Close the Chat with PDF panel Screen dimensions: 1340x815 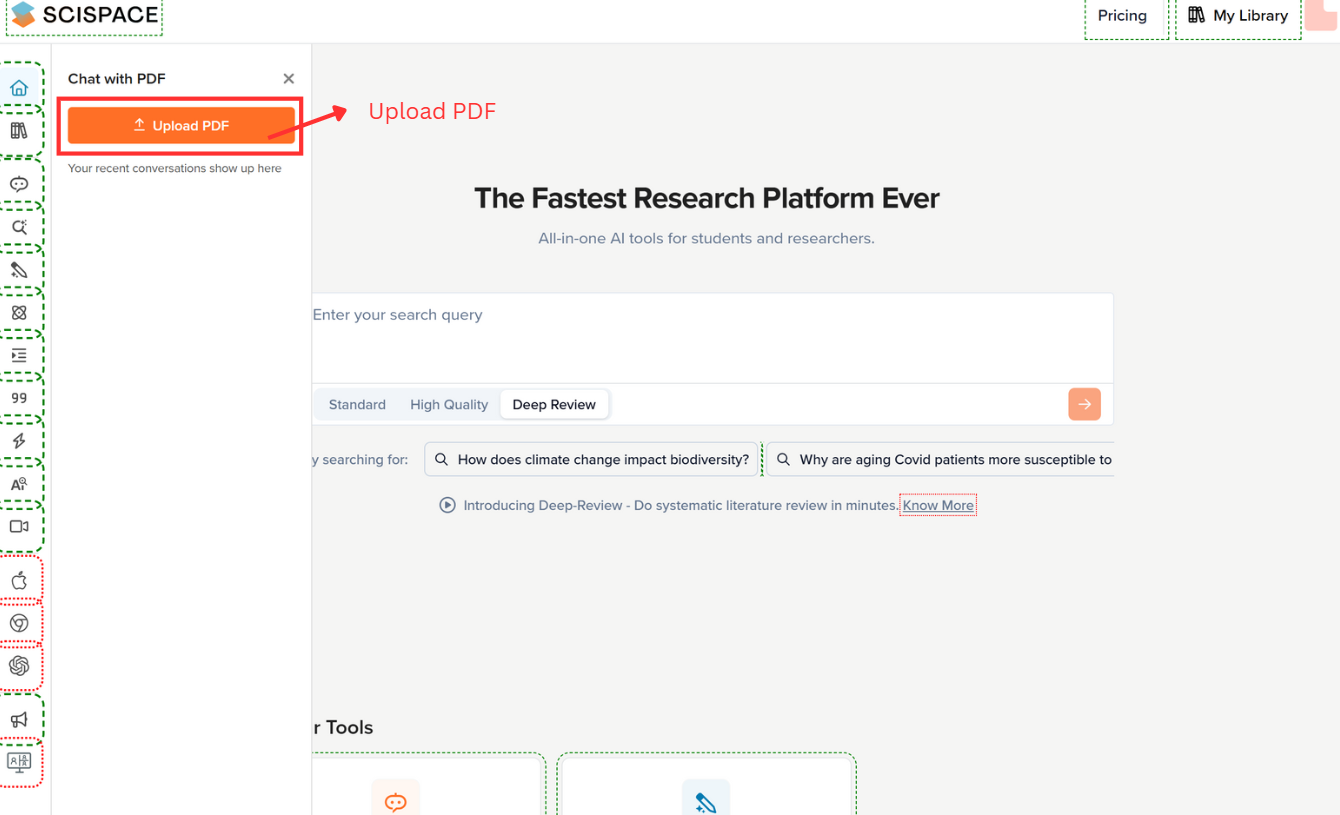(x=288, y=79)
